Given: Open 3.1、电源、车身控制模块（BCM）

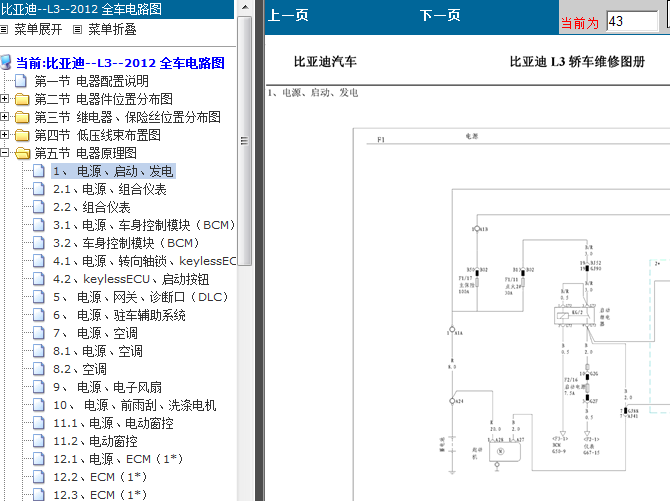Looking at the screenshot, I should [144, 225].
